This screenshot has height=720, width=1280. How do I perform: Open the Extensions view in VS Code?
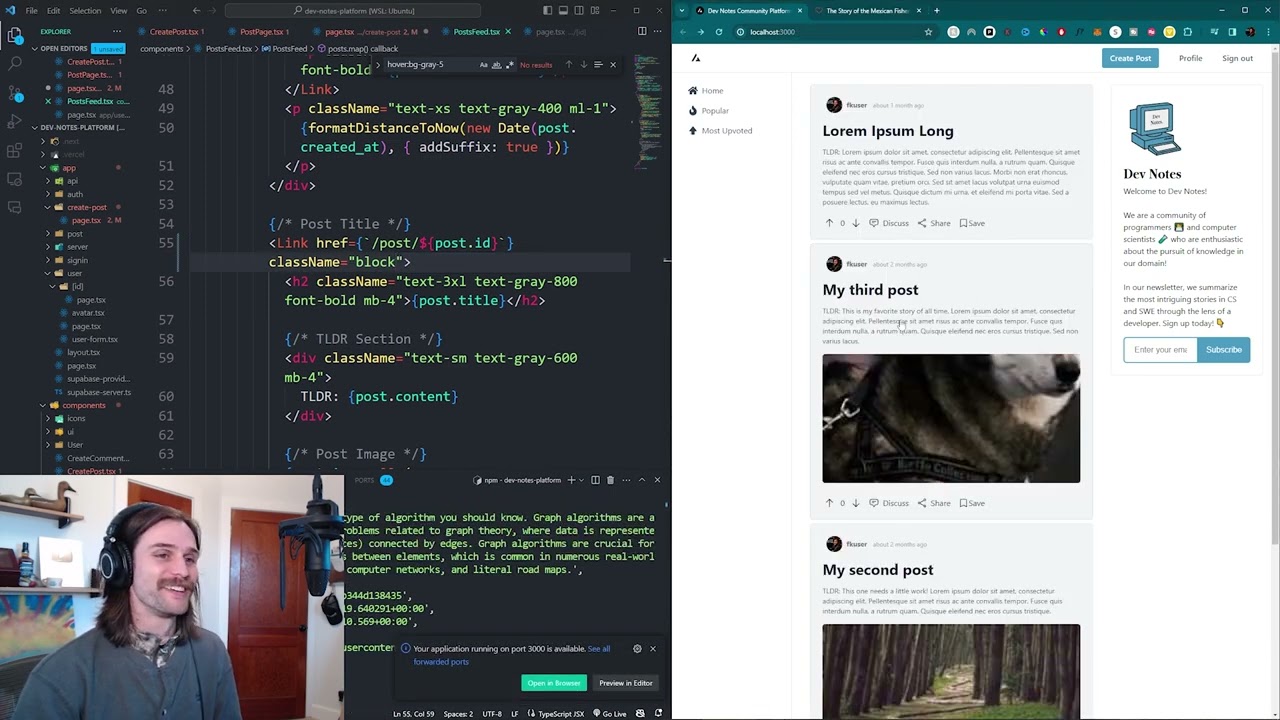[15, 151]
